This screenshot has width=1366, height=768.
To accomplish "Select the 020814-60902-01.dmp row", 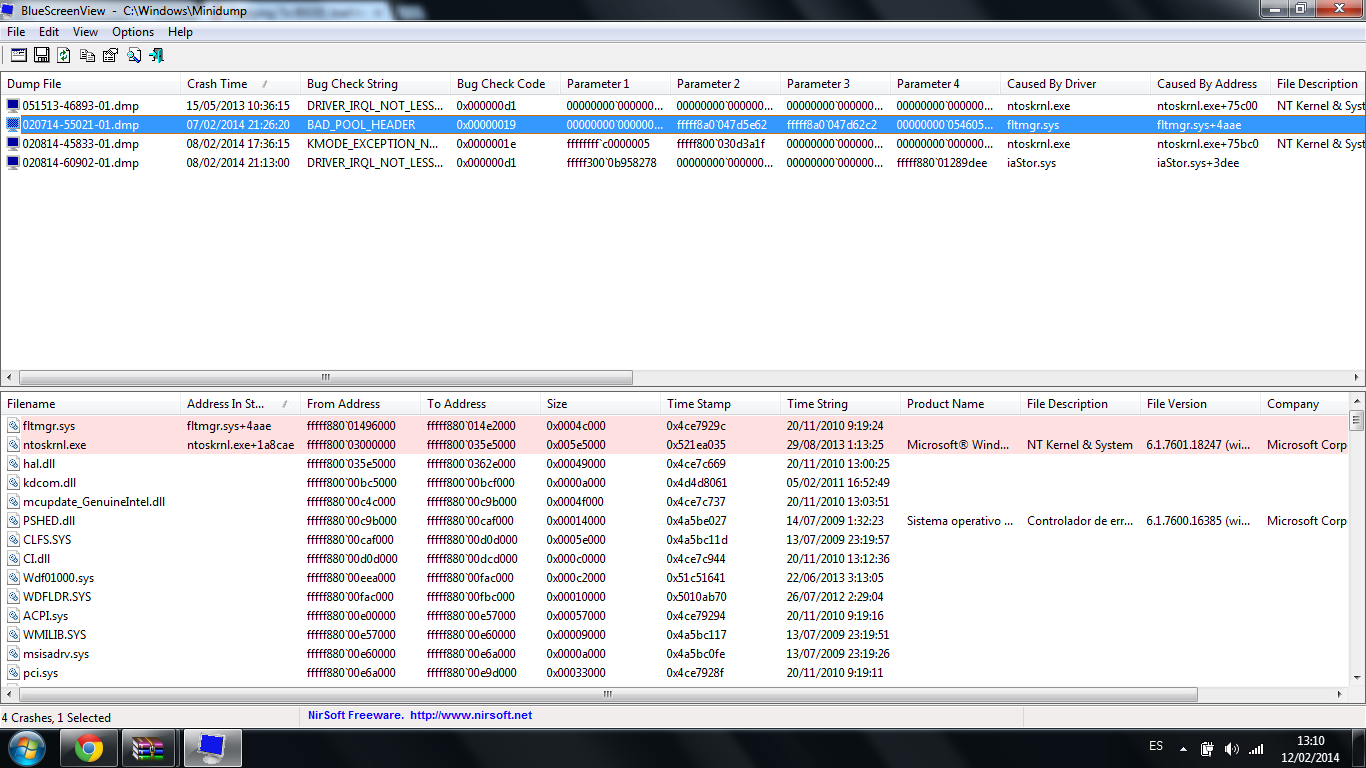I will [683, 163].
